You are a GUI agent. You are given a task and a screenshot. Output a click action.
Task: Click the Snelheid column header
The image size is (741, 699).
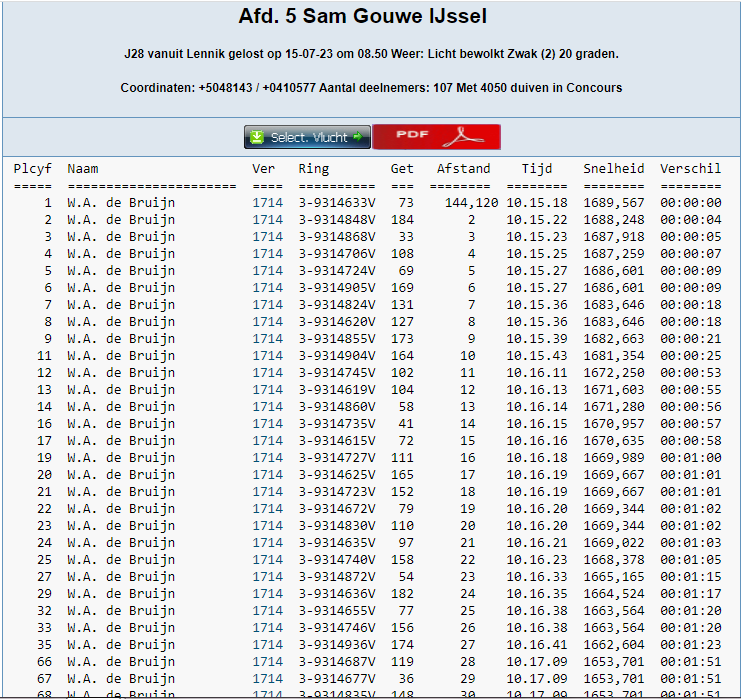tap(614, 169)
